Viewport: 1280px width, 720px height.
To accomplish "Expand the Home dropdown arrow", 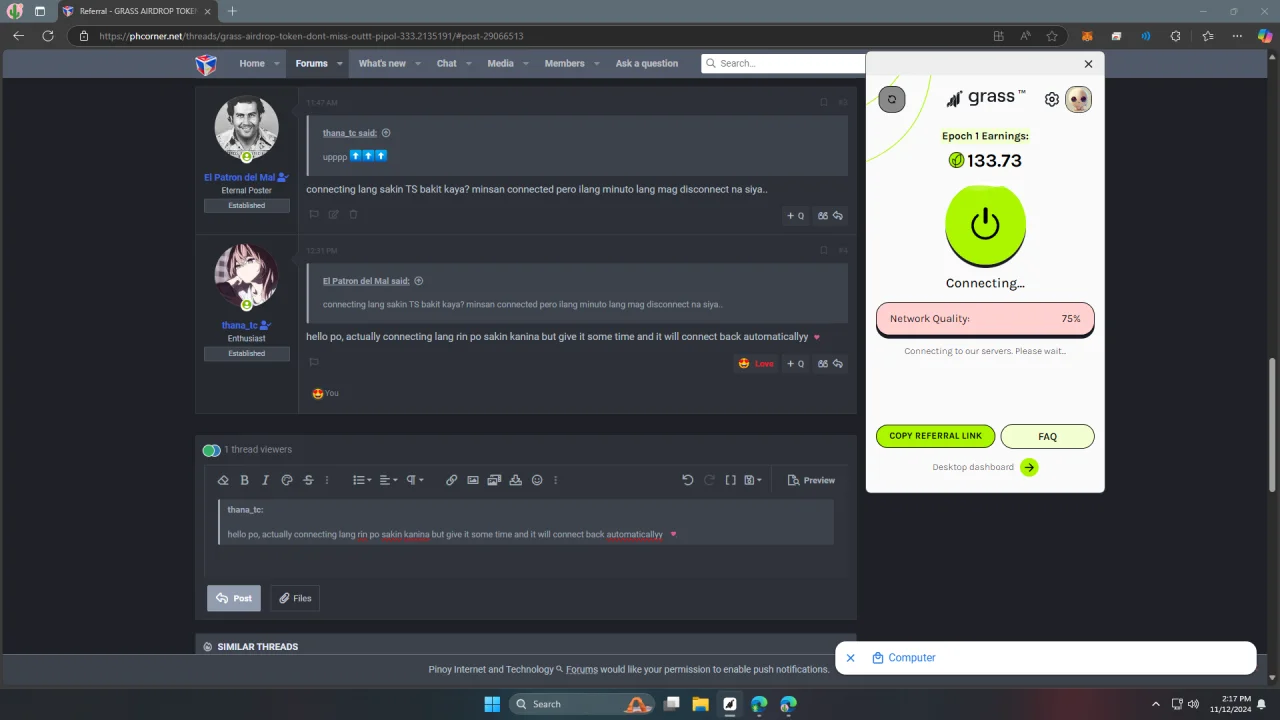I will 278,63.
